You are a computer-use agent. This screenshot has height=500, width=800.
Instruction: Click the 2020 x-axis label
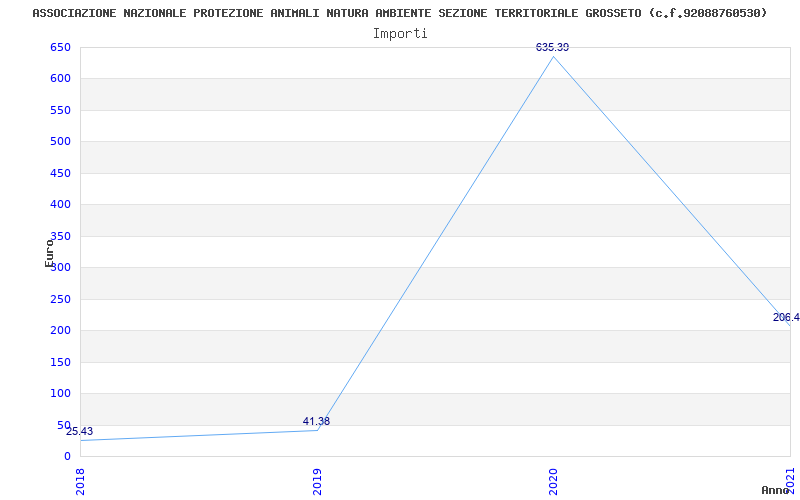554,482
